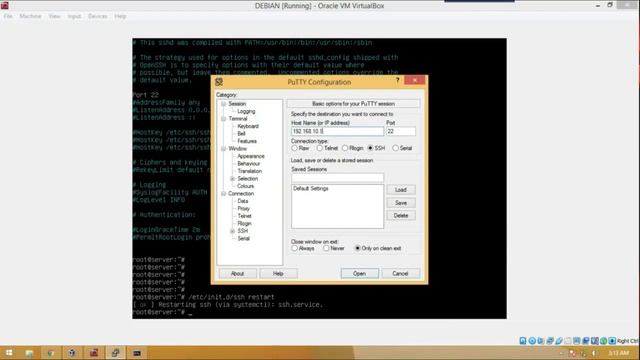This screenshot has height=360, width=640.
Task: Click the Port field showing 22
Action: tap(401, 131)
